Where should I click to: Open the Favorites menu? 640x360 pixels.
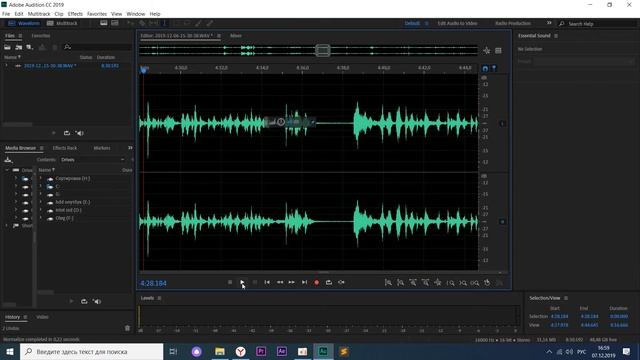click(97, 14)
